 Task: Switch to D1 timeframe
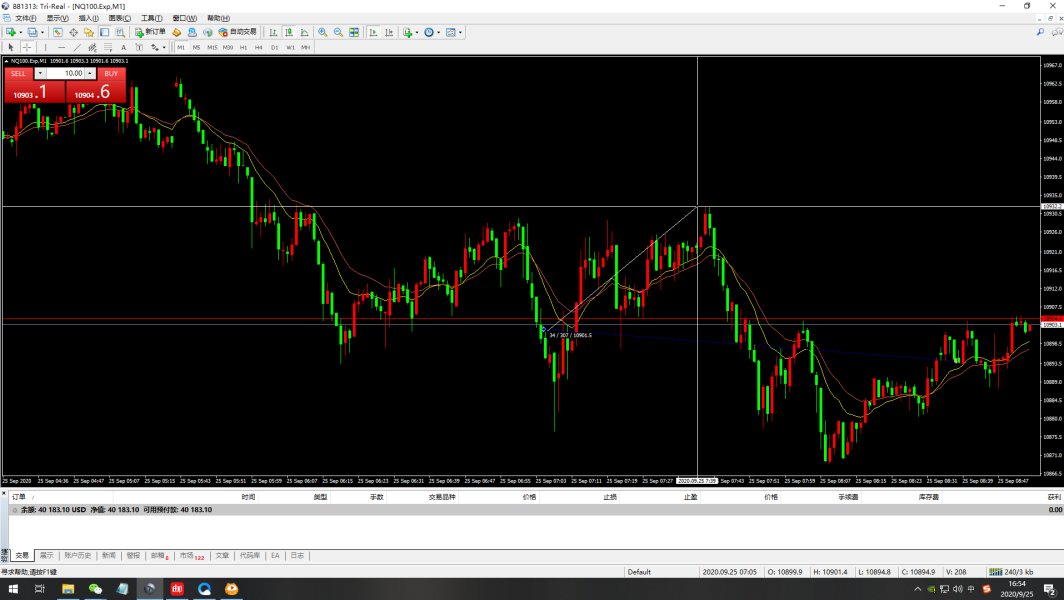tap(274, 48)
